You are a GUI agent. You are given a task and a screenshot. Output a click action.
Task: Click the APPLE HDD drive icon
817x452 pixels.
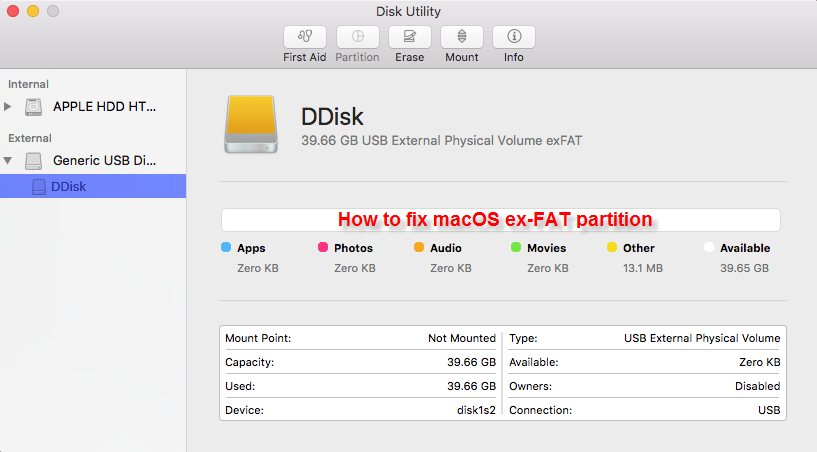pos(33,107)
